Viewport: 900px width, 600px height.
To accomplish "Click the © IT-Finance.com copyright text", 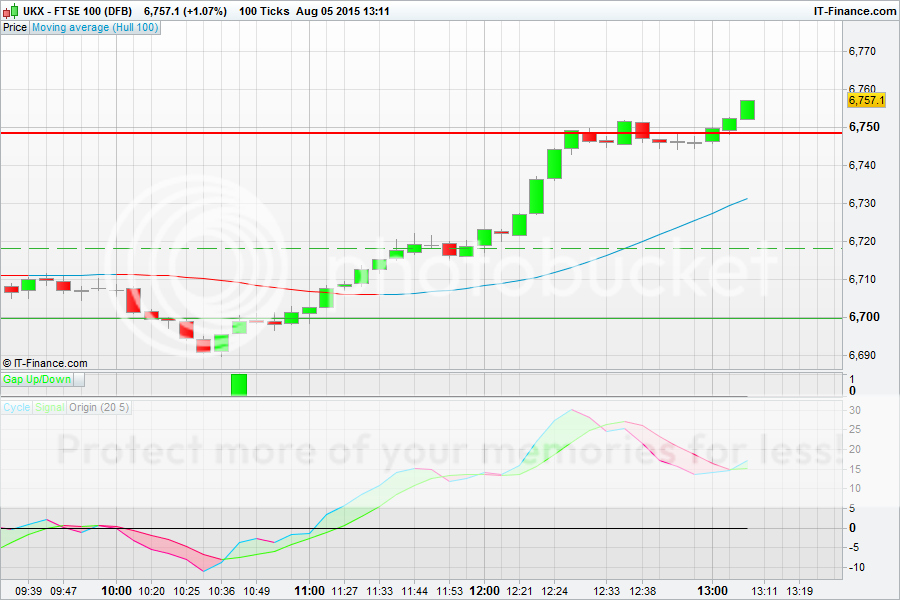I will click(x=45, y=363).
